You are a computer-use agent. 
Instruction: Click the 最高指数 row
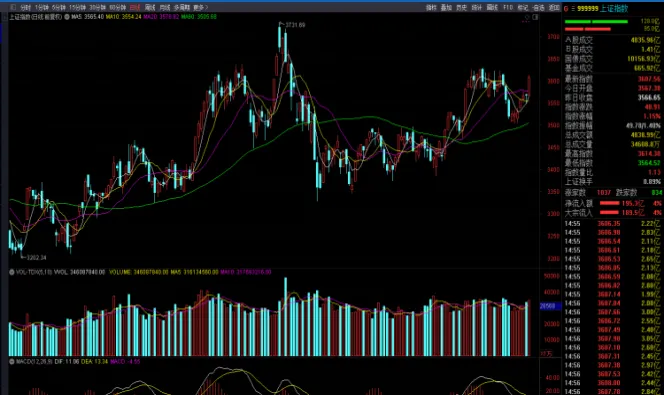pyautogui.click(x=612, y=154)
